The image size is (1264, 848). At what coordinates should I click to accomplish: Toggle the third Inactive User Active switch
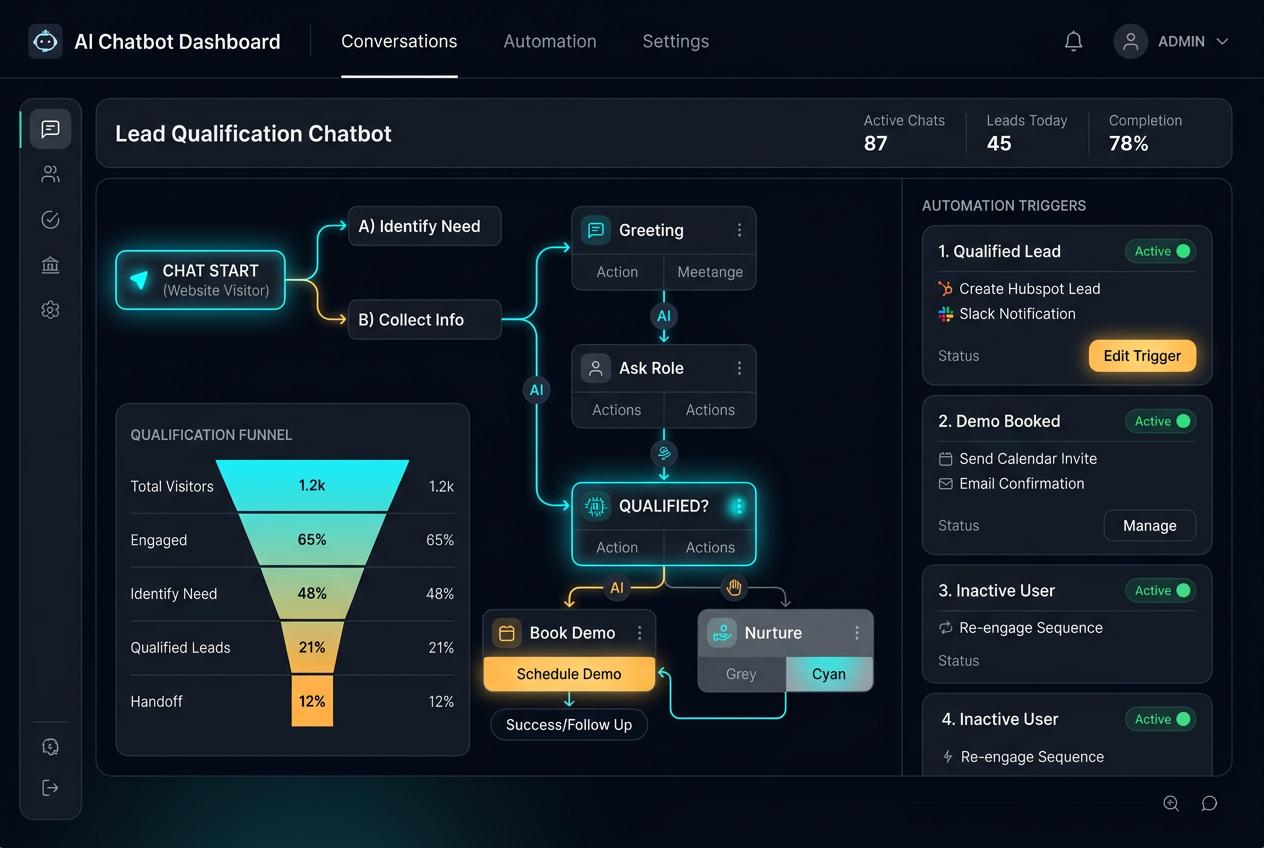pyautogui.click(x=1160, y=590)
